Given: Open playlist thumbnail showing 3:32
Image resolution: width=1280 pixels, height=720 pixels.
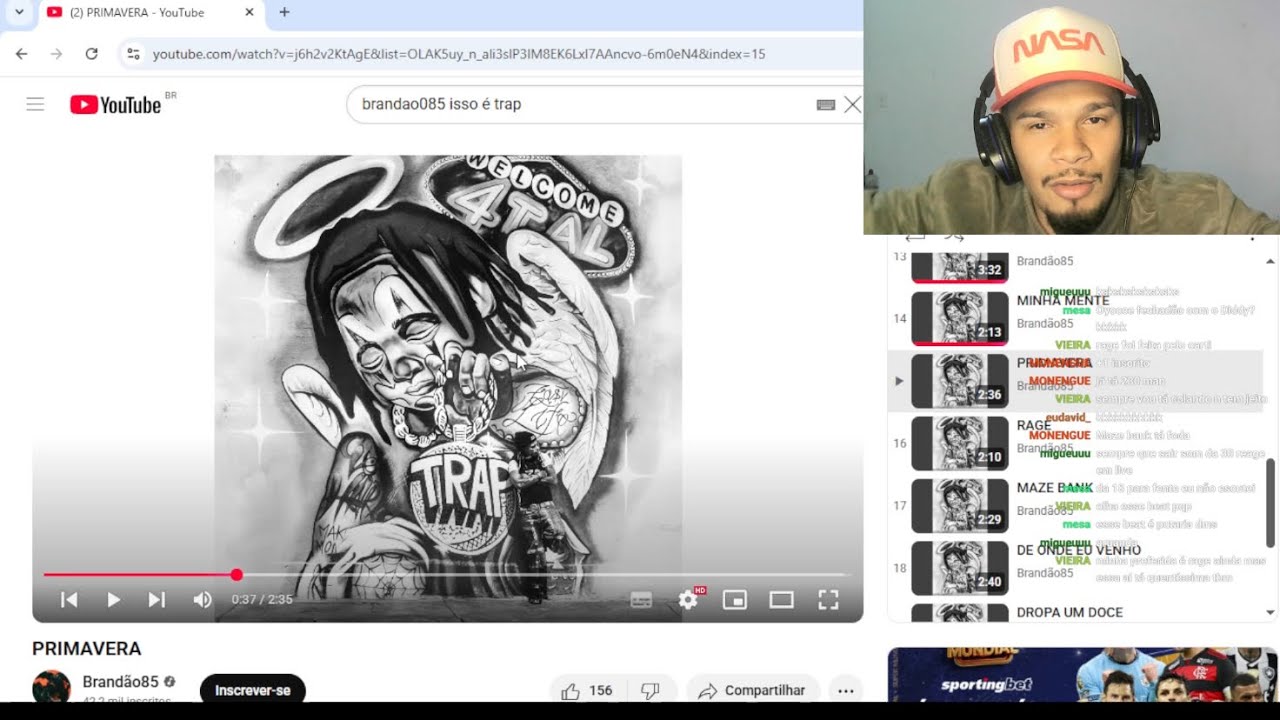Looking at the screenshot, I should pos(960,266).
